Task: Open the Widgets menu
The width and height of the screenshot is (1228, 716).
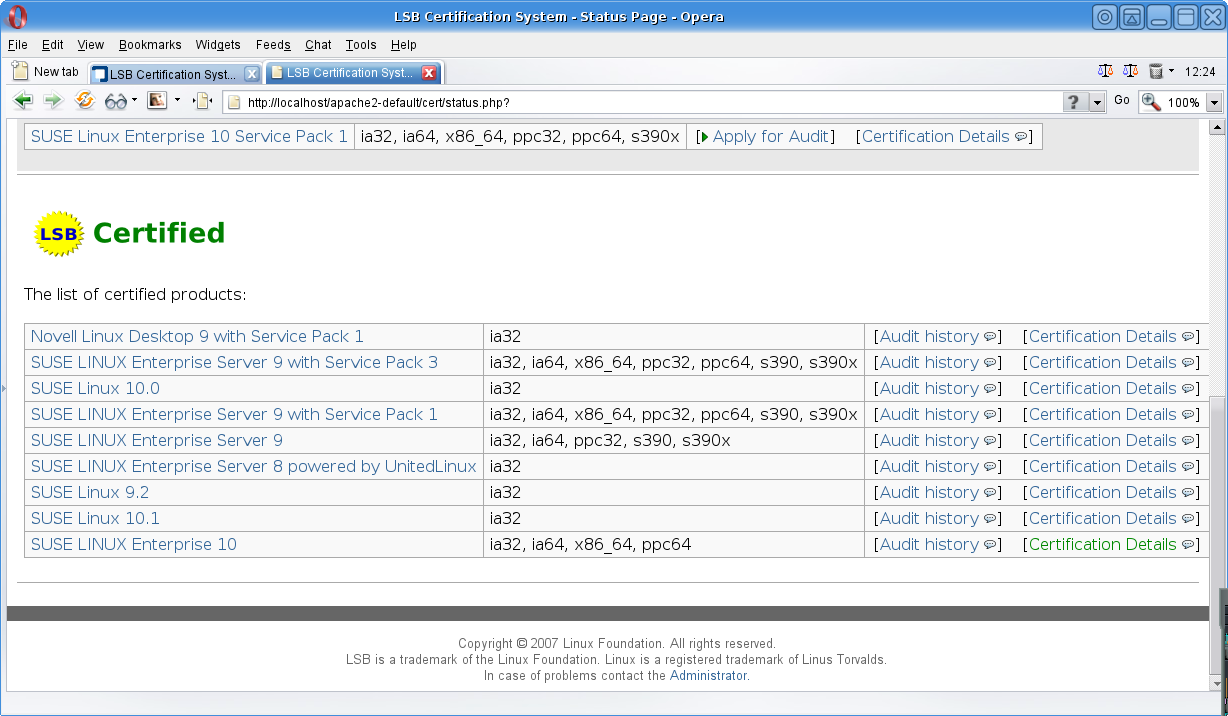Action: (218, 45)
